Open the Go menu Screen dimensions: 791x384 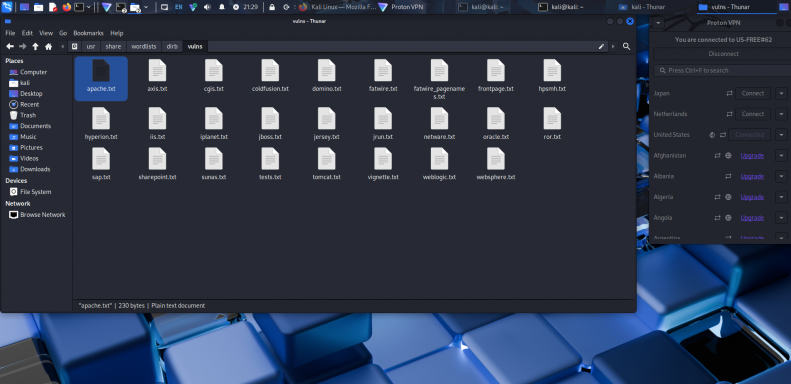pos(63,33)
